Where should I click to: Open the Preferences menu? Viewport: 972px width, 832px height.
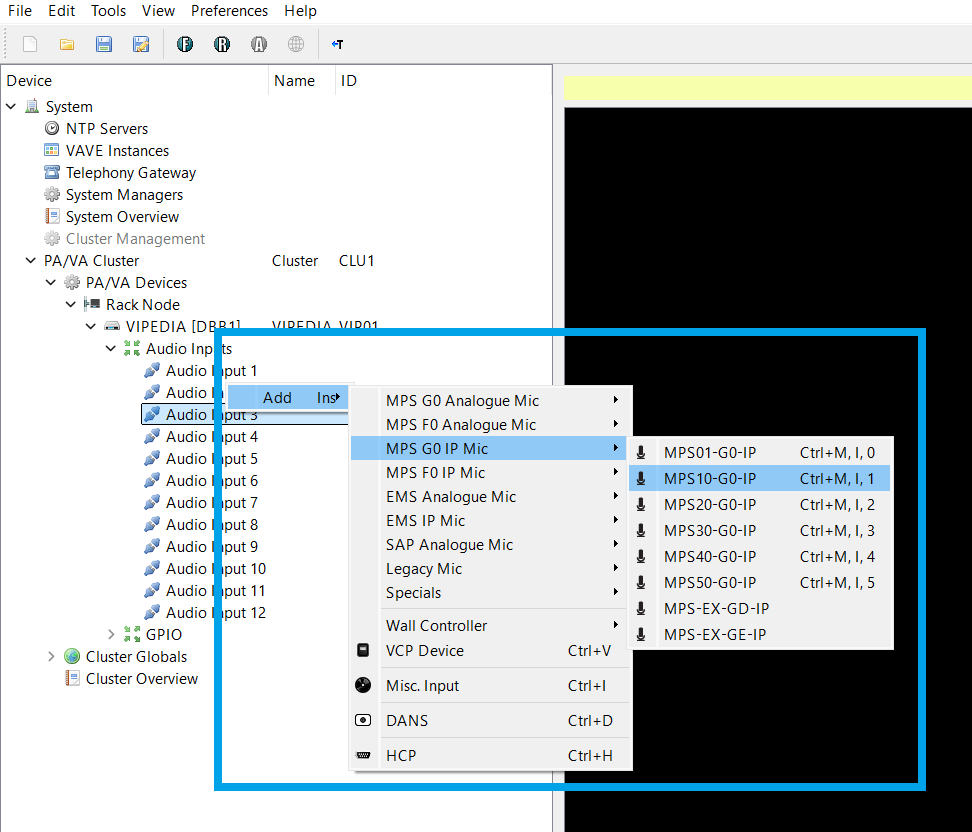[229, 11]
